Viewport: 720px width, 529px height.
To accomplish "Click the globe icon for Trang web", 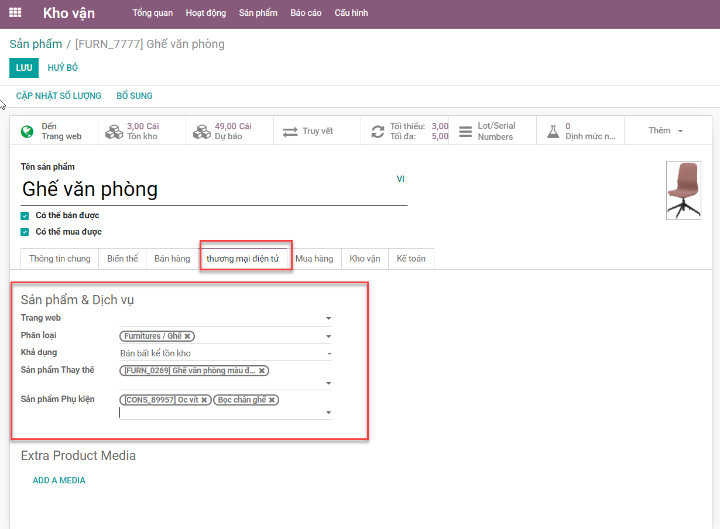I will pyautogui.click(x=26, y=132).
